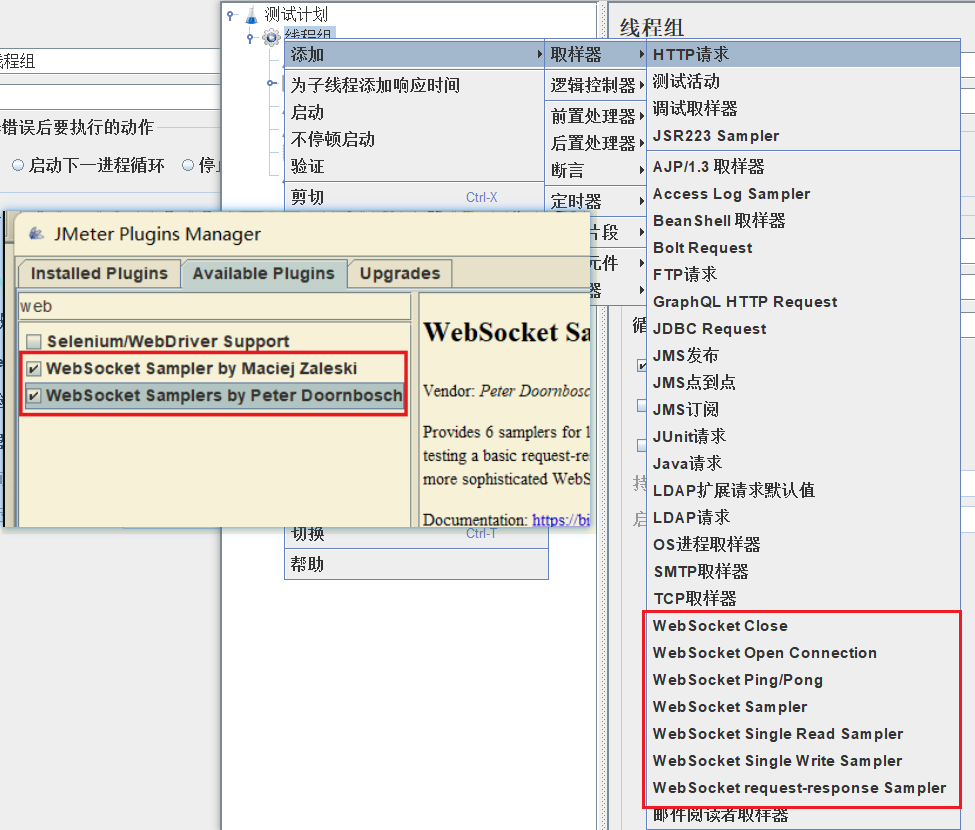Click the 线程组 gear icon in the tree
The height and width of the screenshot is (830, 975).
click(270, 36)
